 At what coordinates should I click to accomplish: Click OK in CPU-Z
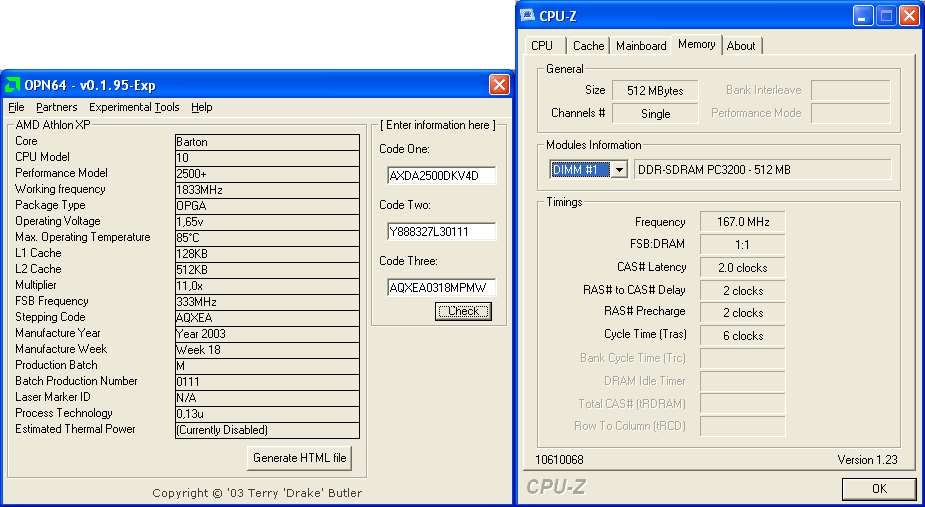(x=879, y=488)
